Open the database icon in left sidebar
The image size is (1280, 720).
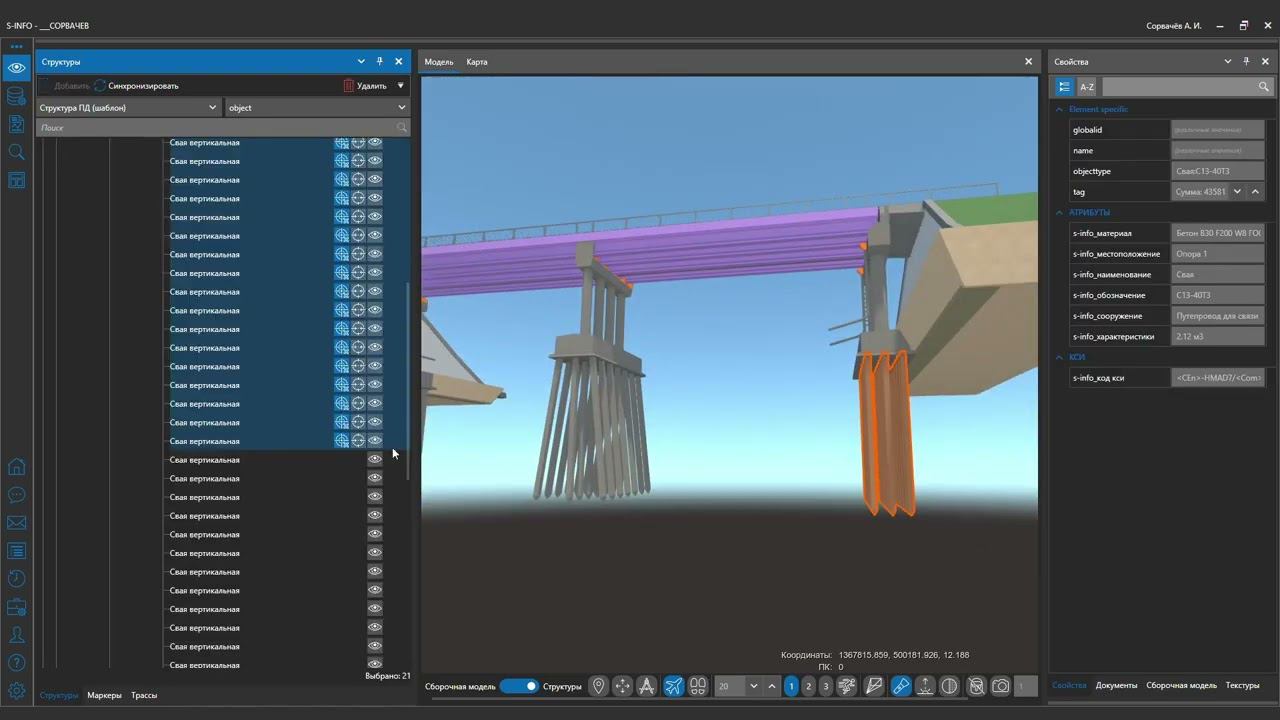coord(16,96)
